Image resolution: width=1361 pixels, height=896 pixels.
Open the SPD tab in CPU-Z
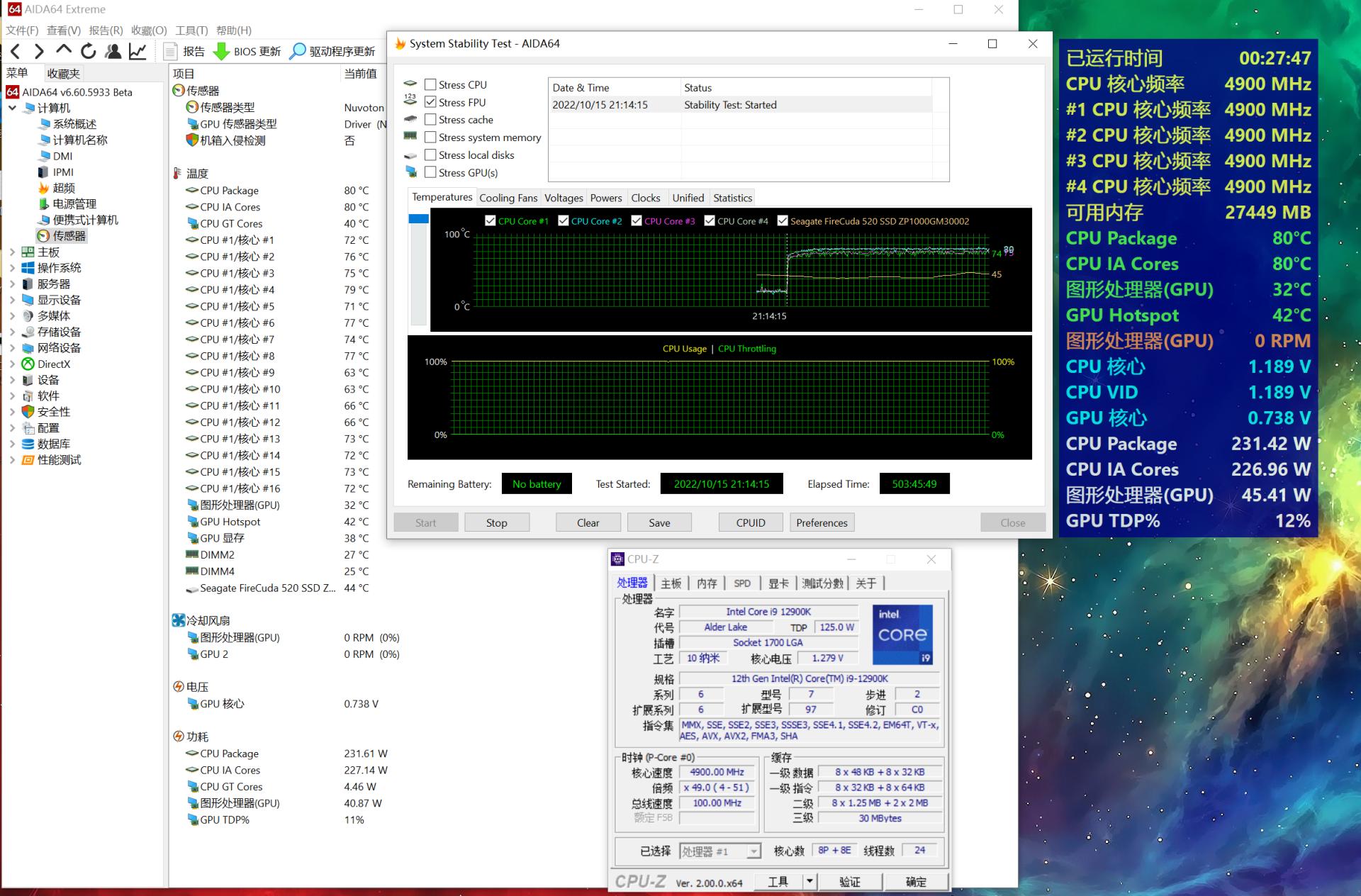click(x=742, y=583)
